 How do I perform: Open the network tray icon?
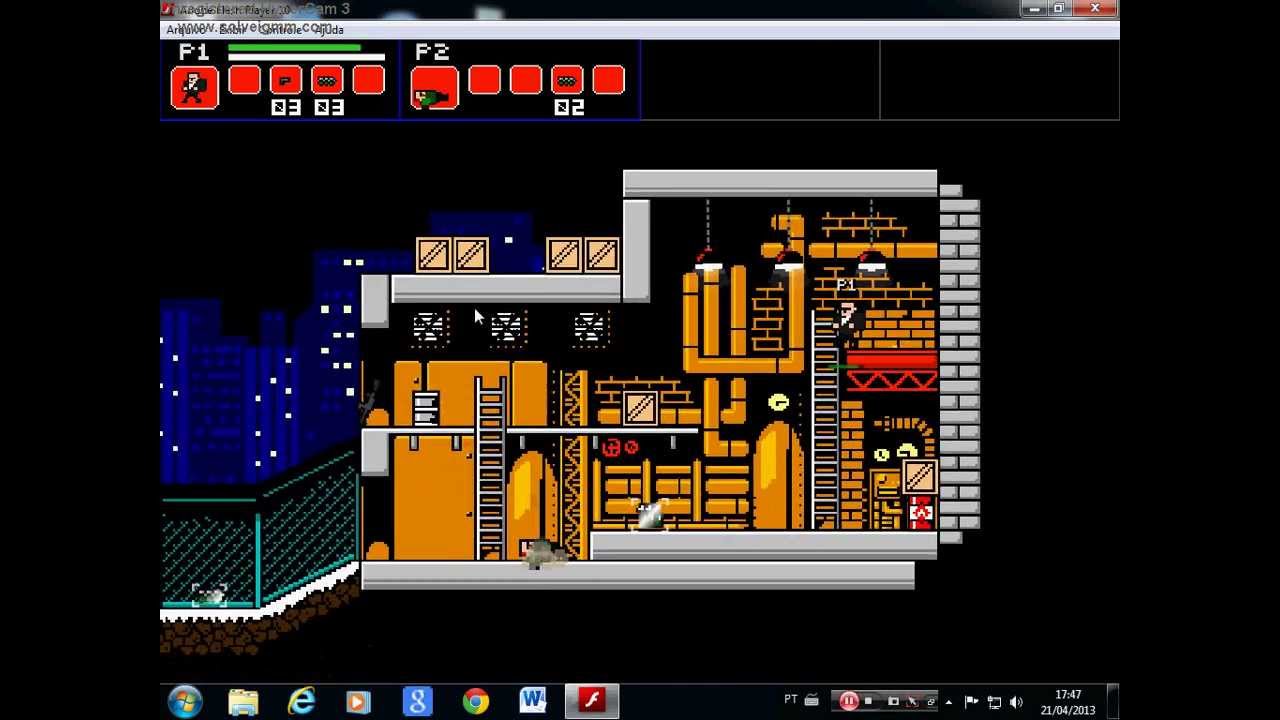[x=994, y=701]
